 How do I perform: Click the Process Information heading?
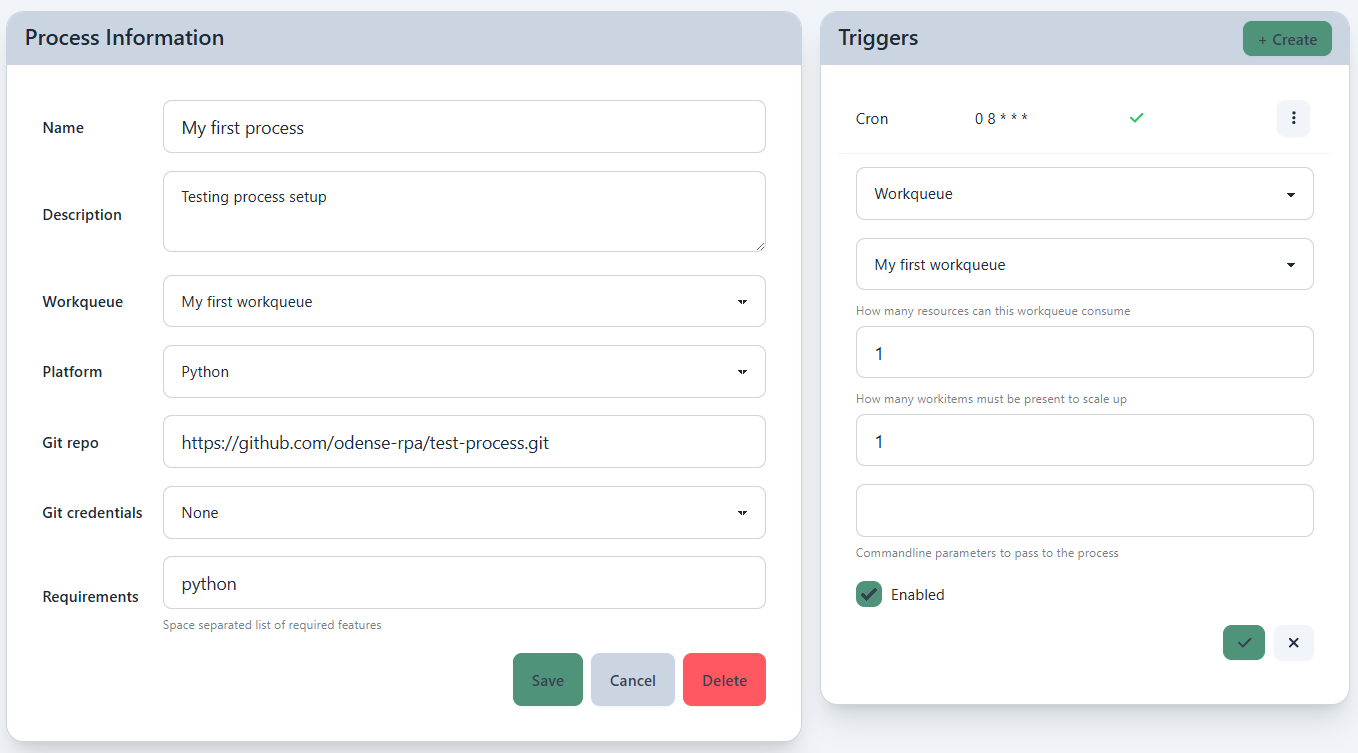pos(124,38)
